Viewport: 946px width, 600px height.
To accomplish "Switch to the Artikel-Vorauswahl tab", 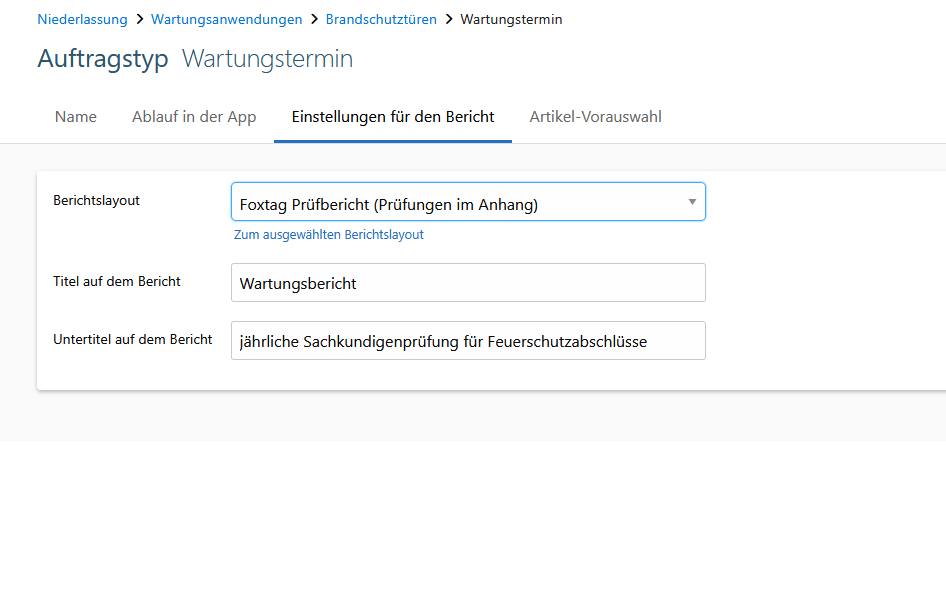I will (595, 117).
